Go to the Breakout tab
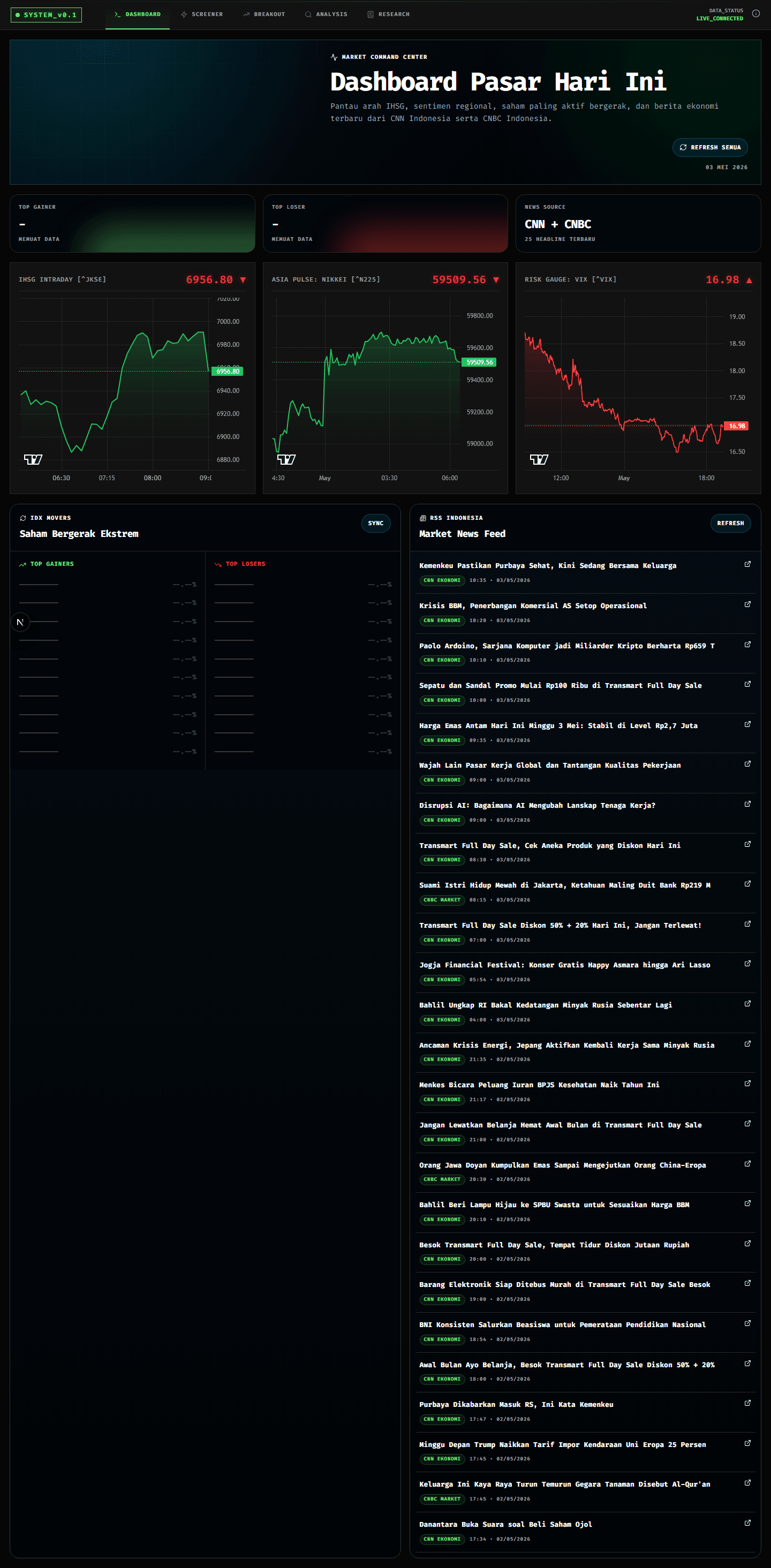Screen dimensions: 771x1568 [264, 14]
